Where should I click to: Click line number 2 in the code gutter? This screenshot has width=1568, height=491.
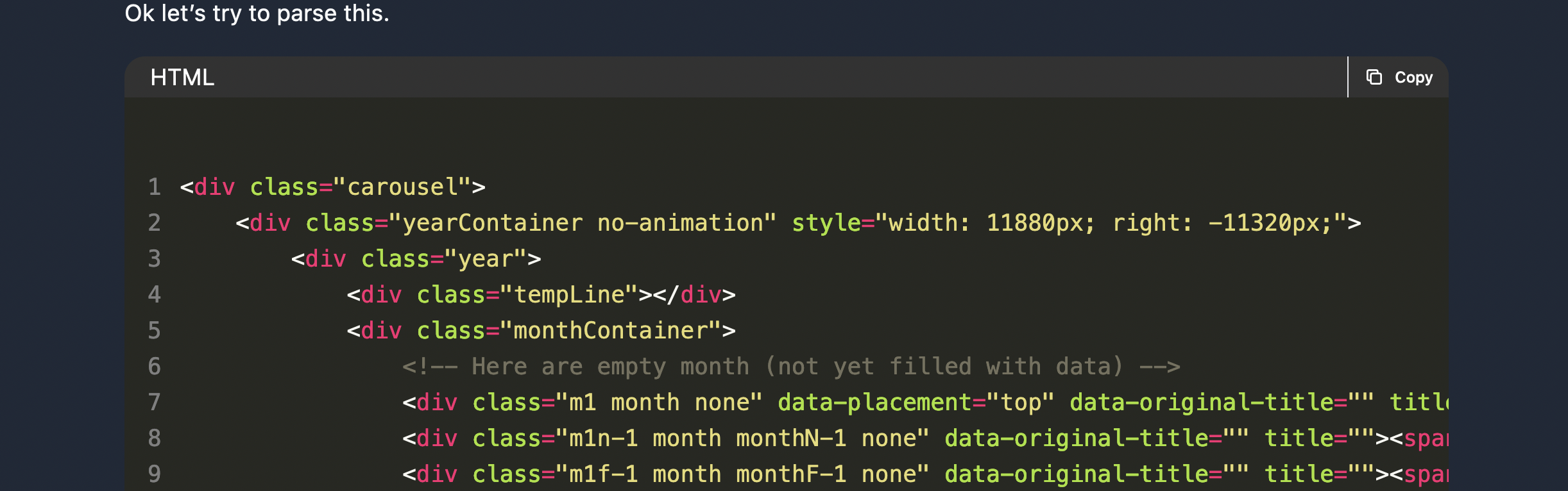155,223
